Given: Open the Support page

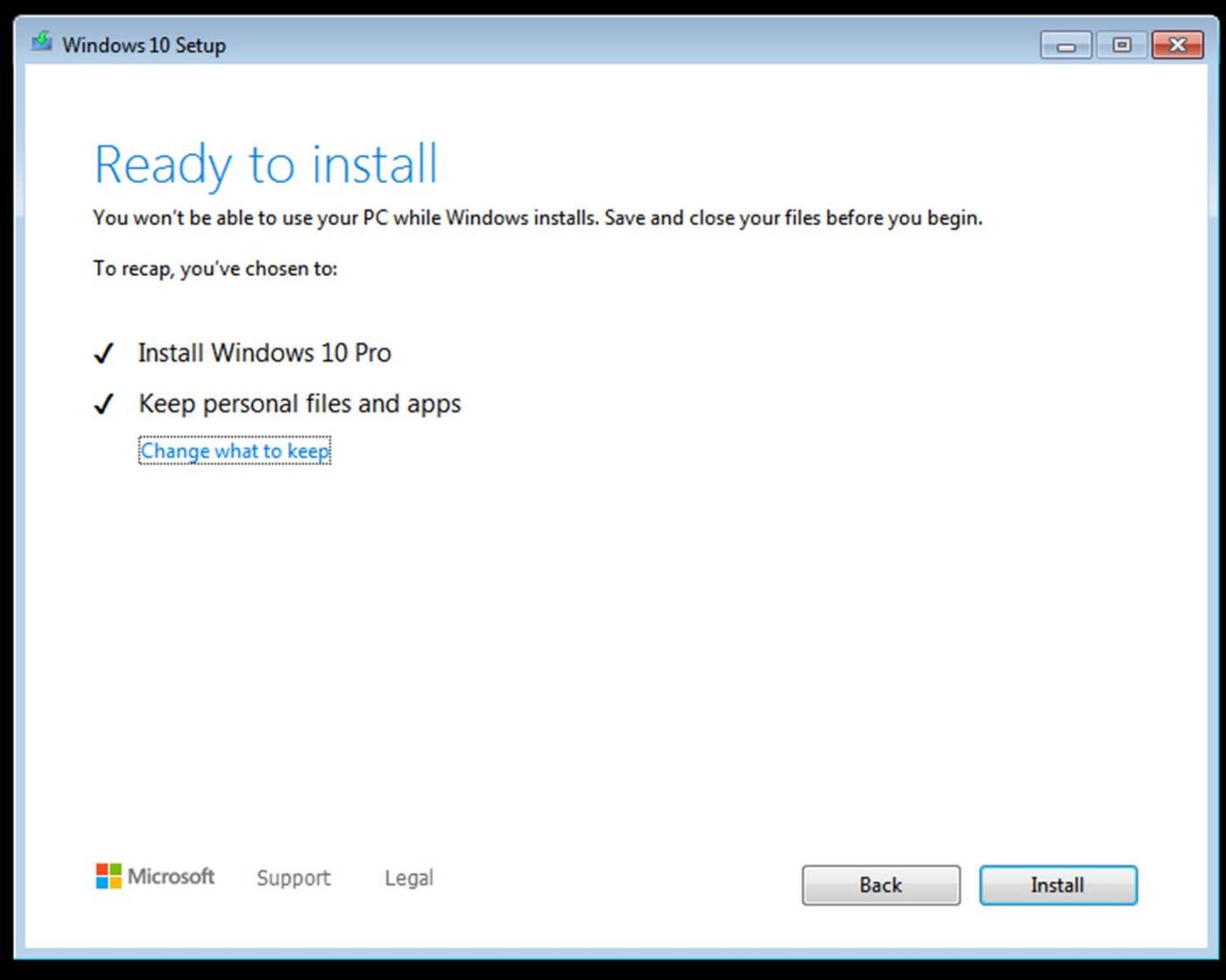Looking at the screenshot, I should [293, 878].
